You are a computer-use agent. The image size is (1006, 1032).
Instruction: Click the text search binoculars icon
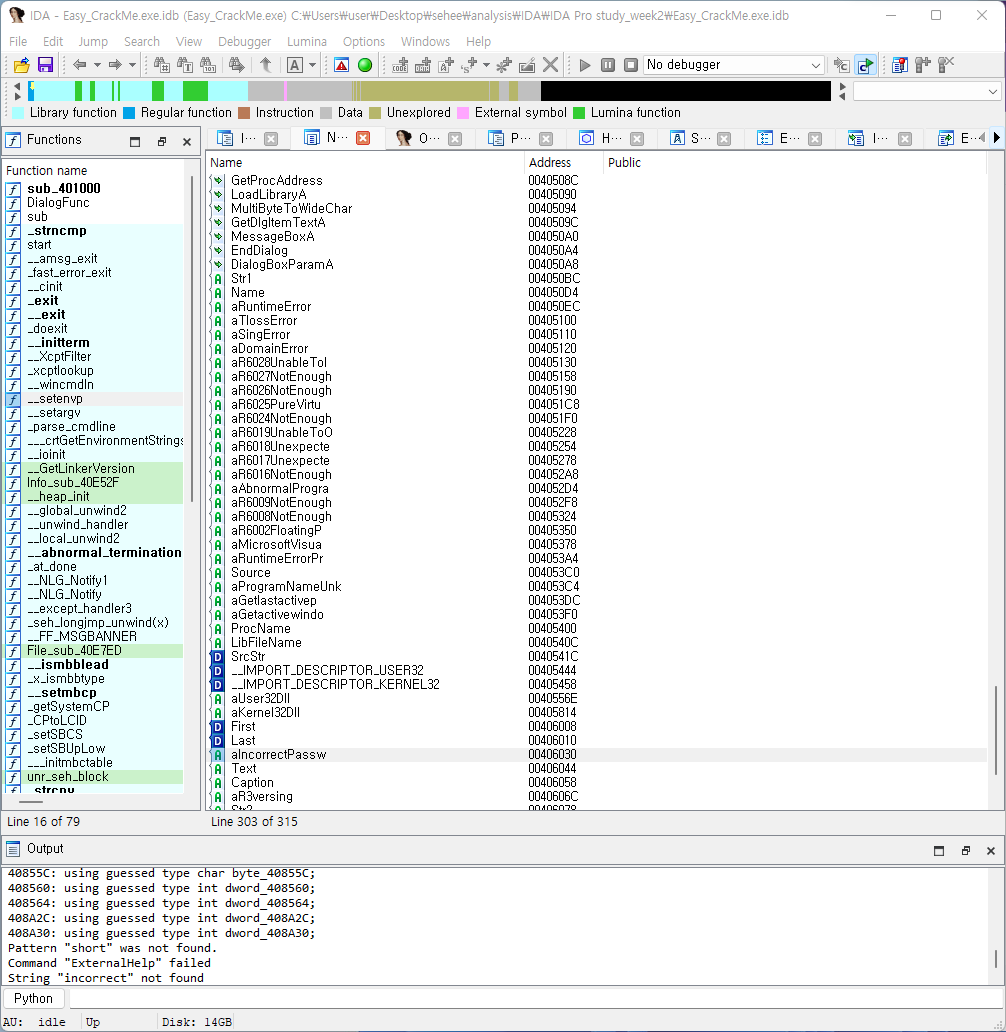click(185, 65)
